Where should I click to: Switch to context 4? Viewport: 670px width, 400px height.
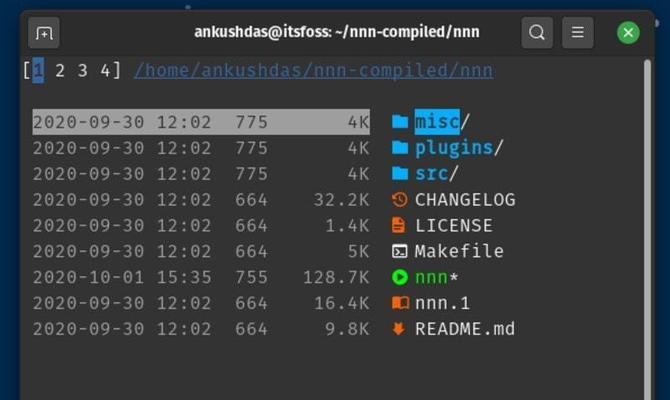tap(105, 71)
